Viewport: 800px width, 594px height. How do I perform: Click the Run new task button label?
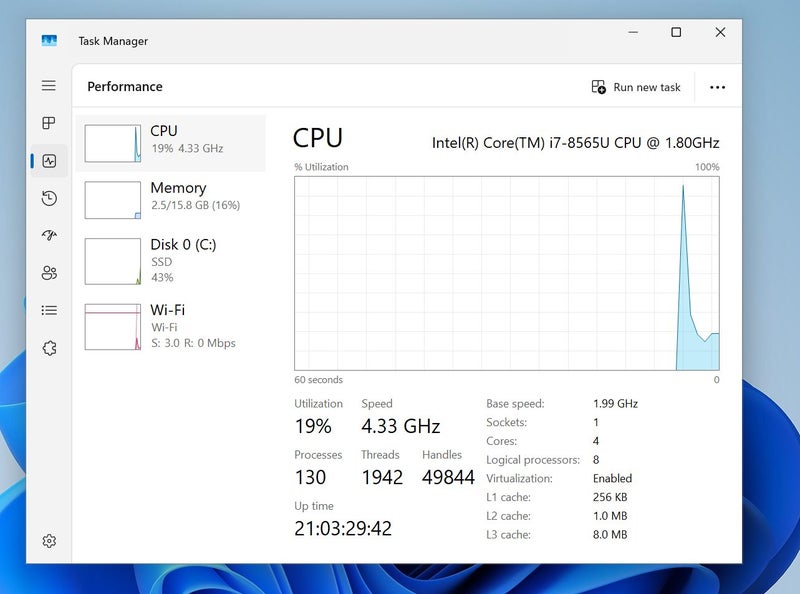point(646,87)
